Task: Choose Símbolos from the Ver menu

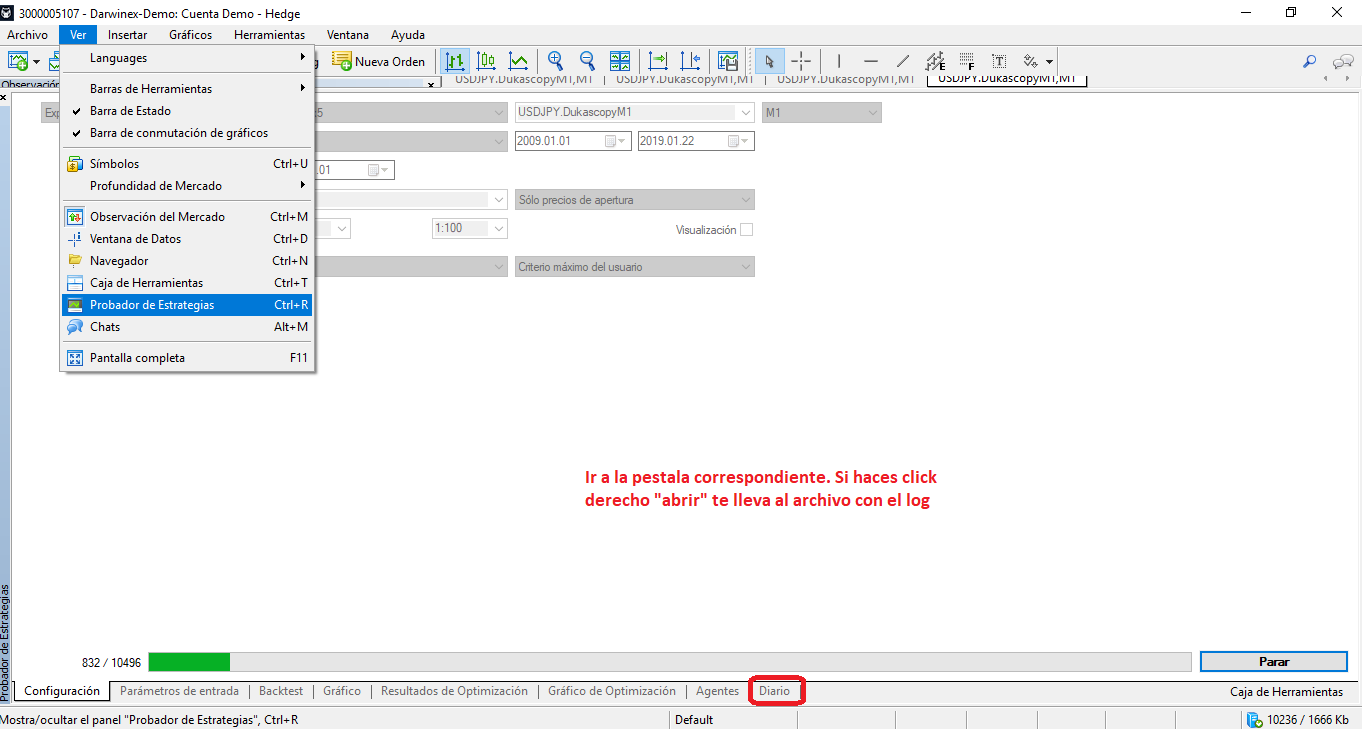Action: coord(188,163)
